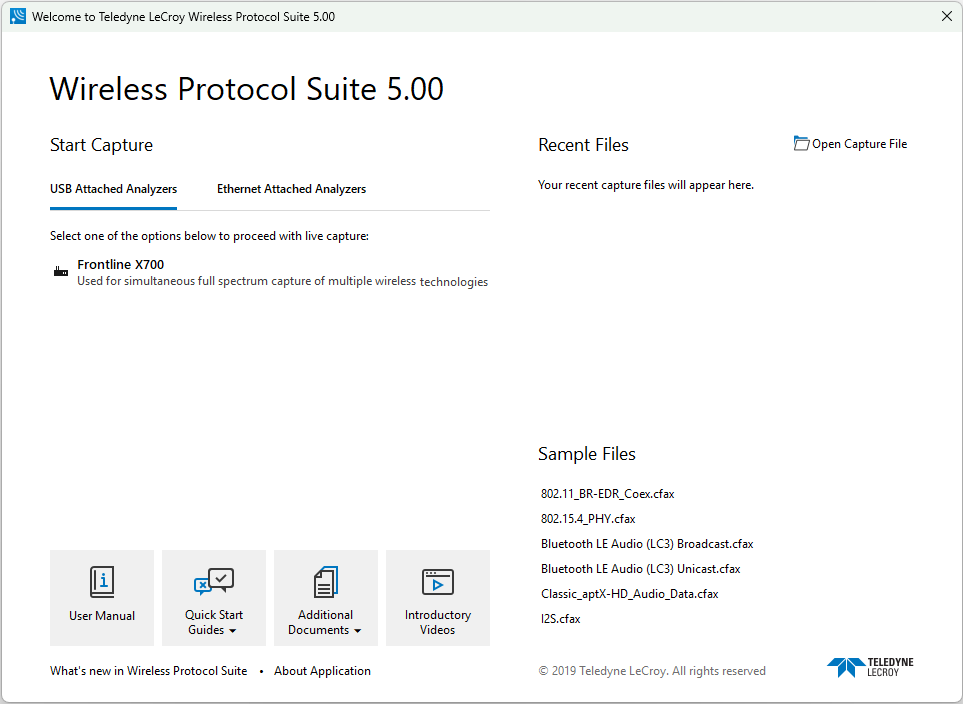The image size is (963, 704).
Task: Open Bluetooth LE Audio (LC3) Broadcast.cfax sample
Action: click(647, 544)
